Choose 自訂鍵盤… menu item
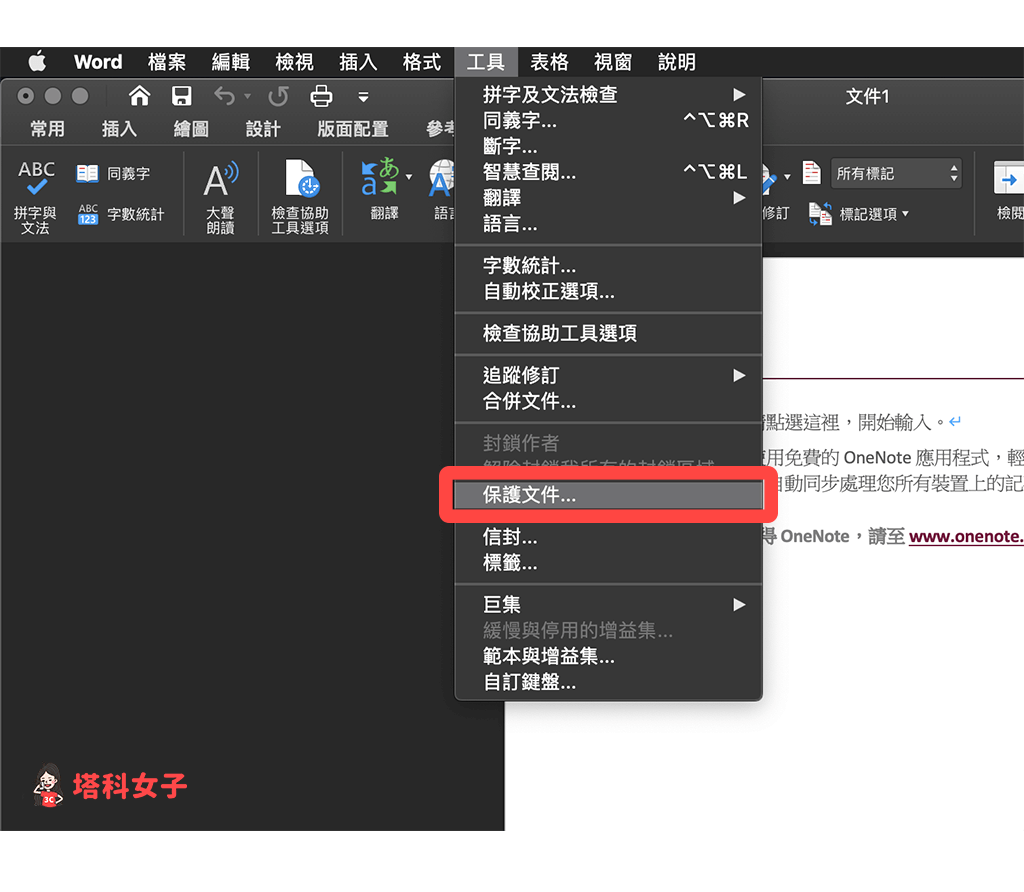Image resolution: width=1024 pixels, height=892 pixels. [609, 682]
